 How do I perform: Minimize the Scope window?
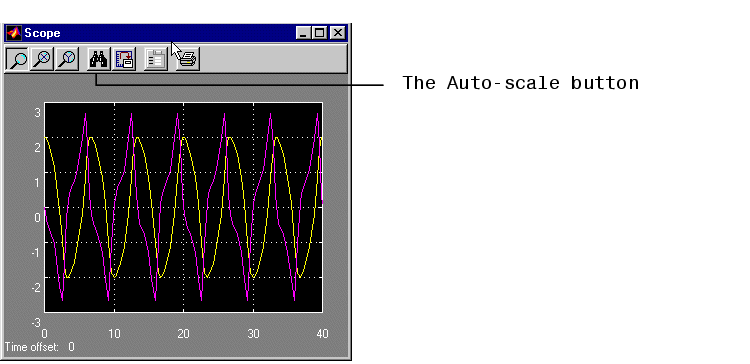click(303, 33)
